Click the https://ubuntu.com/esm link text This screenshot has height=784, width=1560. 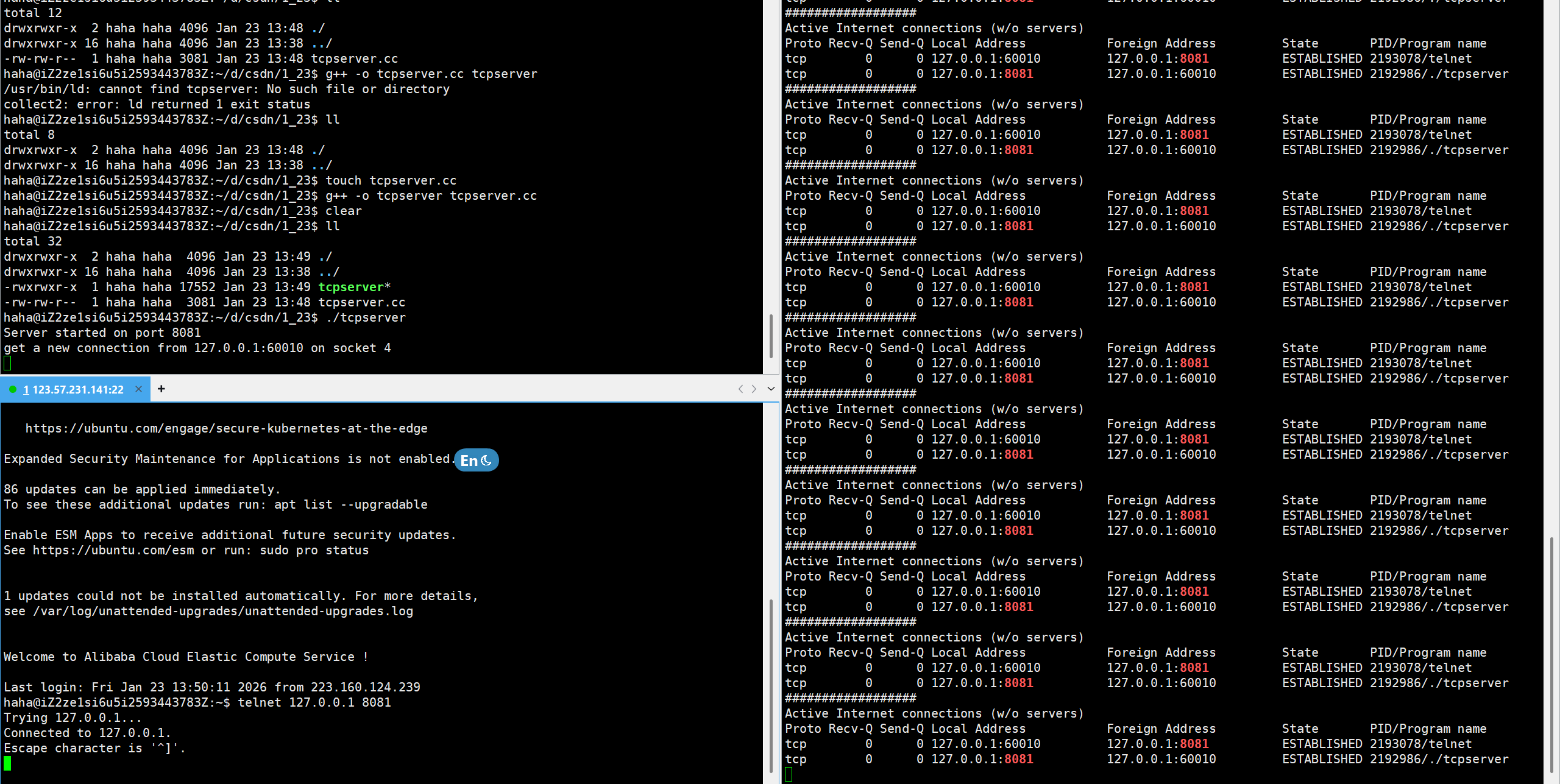tap(113, 550)
